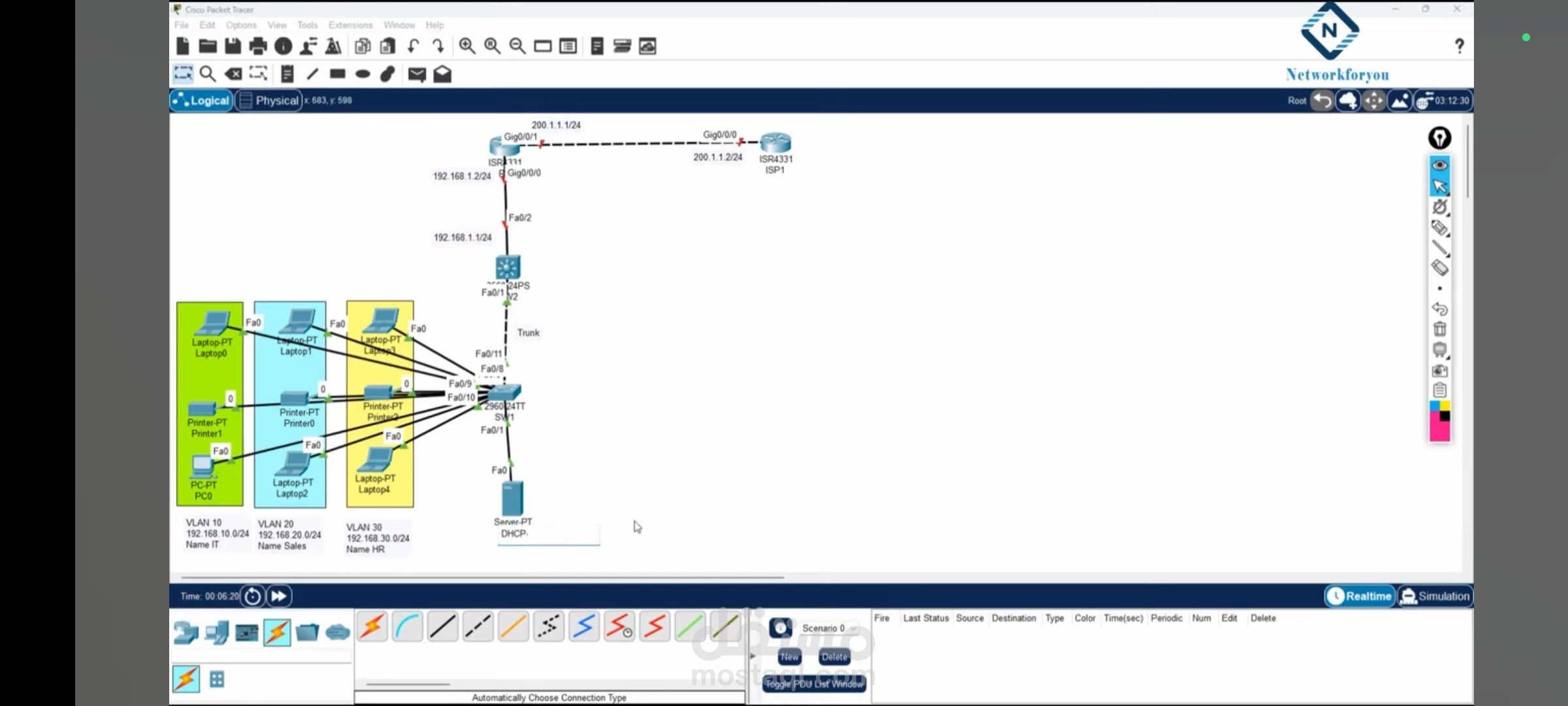
Task: Choose the Inspect magnifier tool
Action: coord(208,74)
